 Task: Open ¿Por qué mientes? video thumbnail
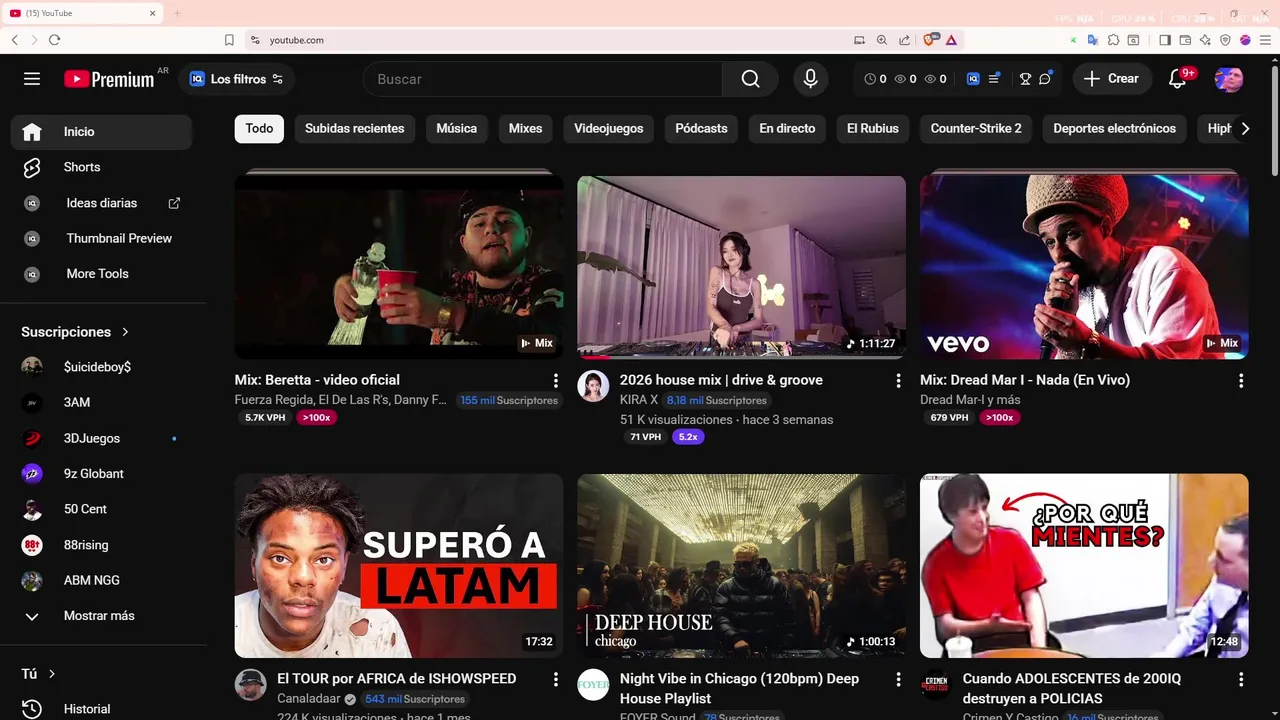click(x=1084, y=566)
